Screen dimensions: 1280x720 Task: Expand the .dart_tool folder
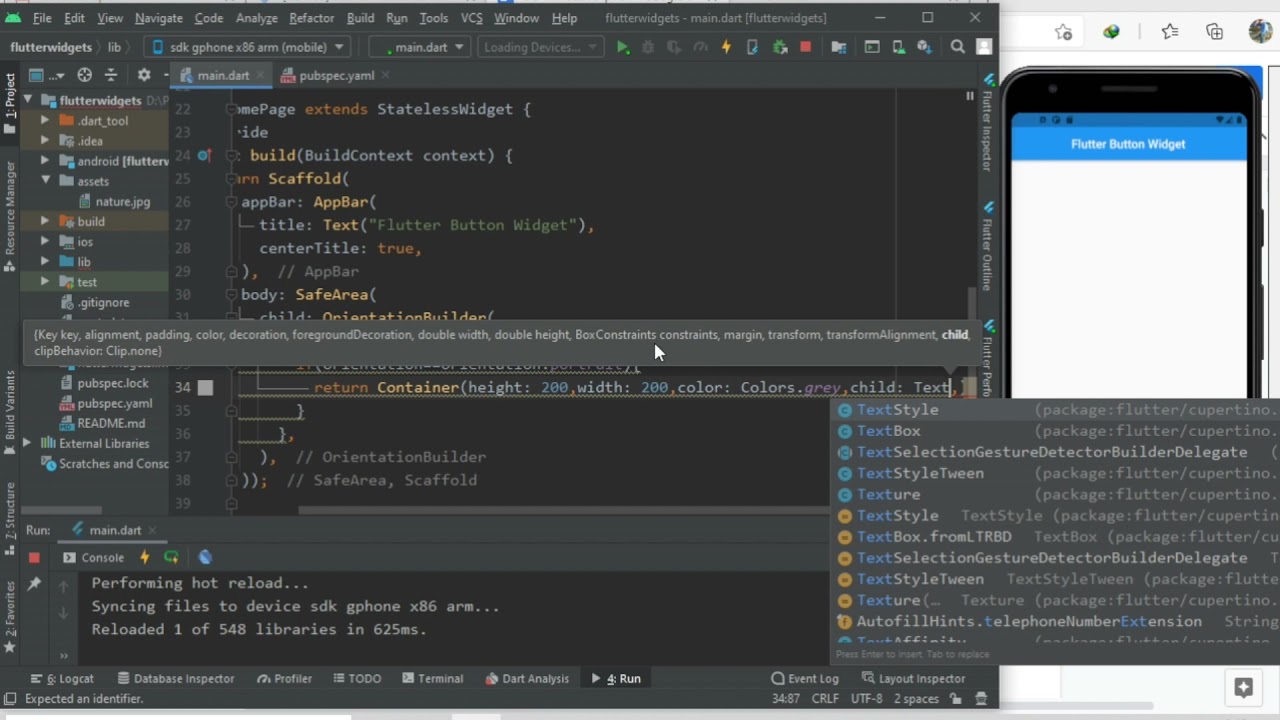(x=45, y=121)
